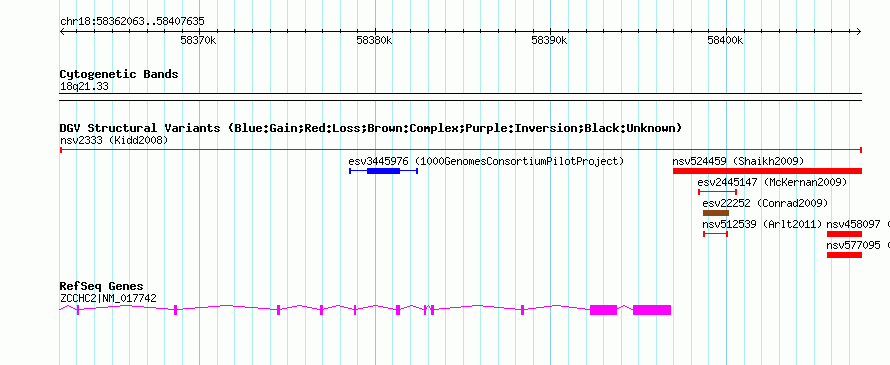Click the 58370k ruler tick label
The height and width of the screenshot is (365, 890).
(198, 40)
